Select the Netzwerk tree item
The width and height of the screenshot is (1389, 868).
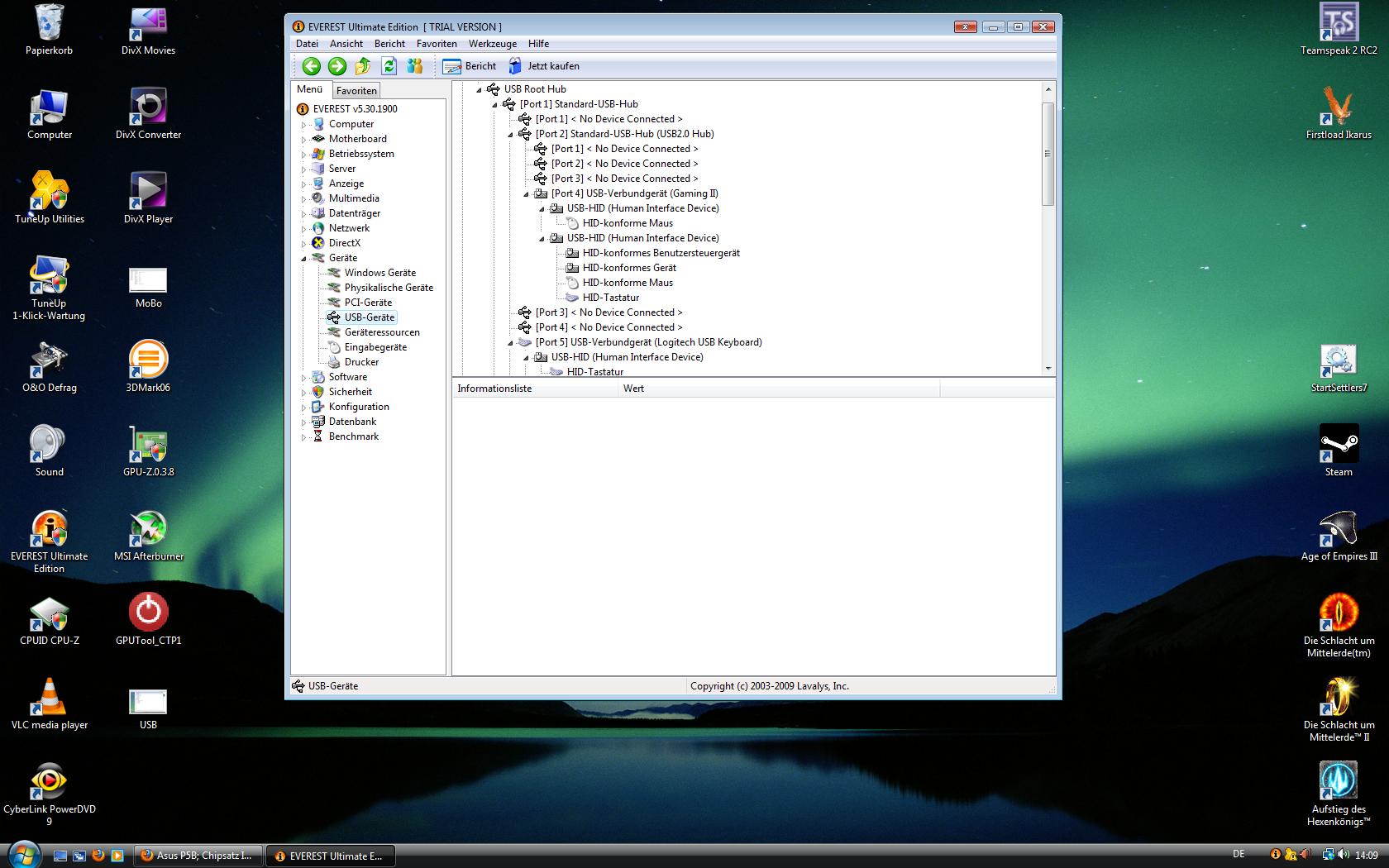tap(349, 228)
